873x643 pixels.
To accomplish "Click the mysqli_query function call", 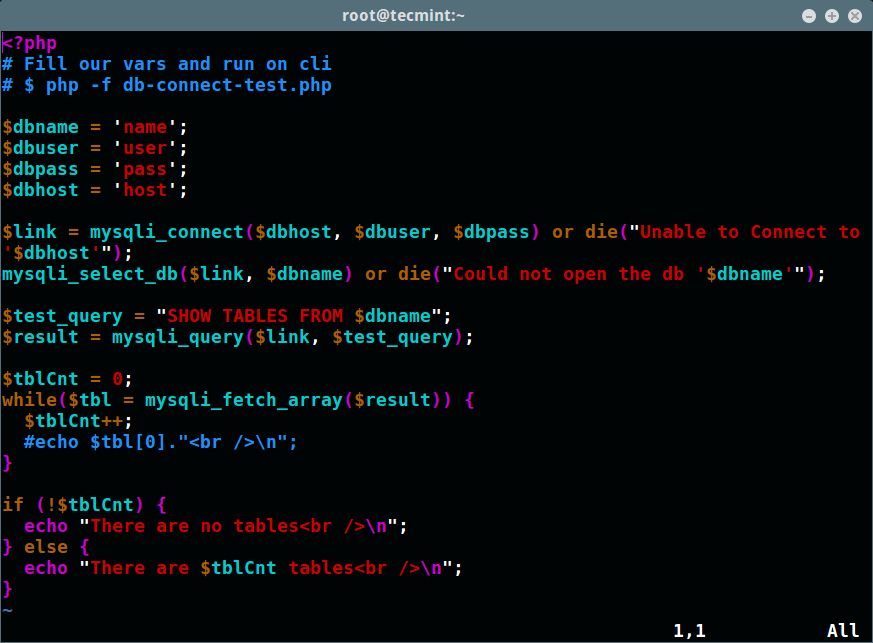I will point(178,337).
